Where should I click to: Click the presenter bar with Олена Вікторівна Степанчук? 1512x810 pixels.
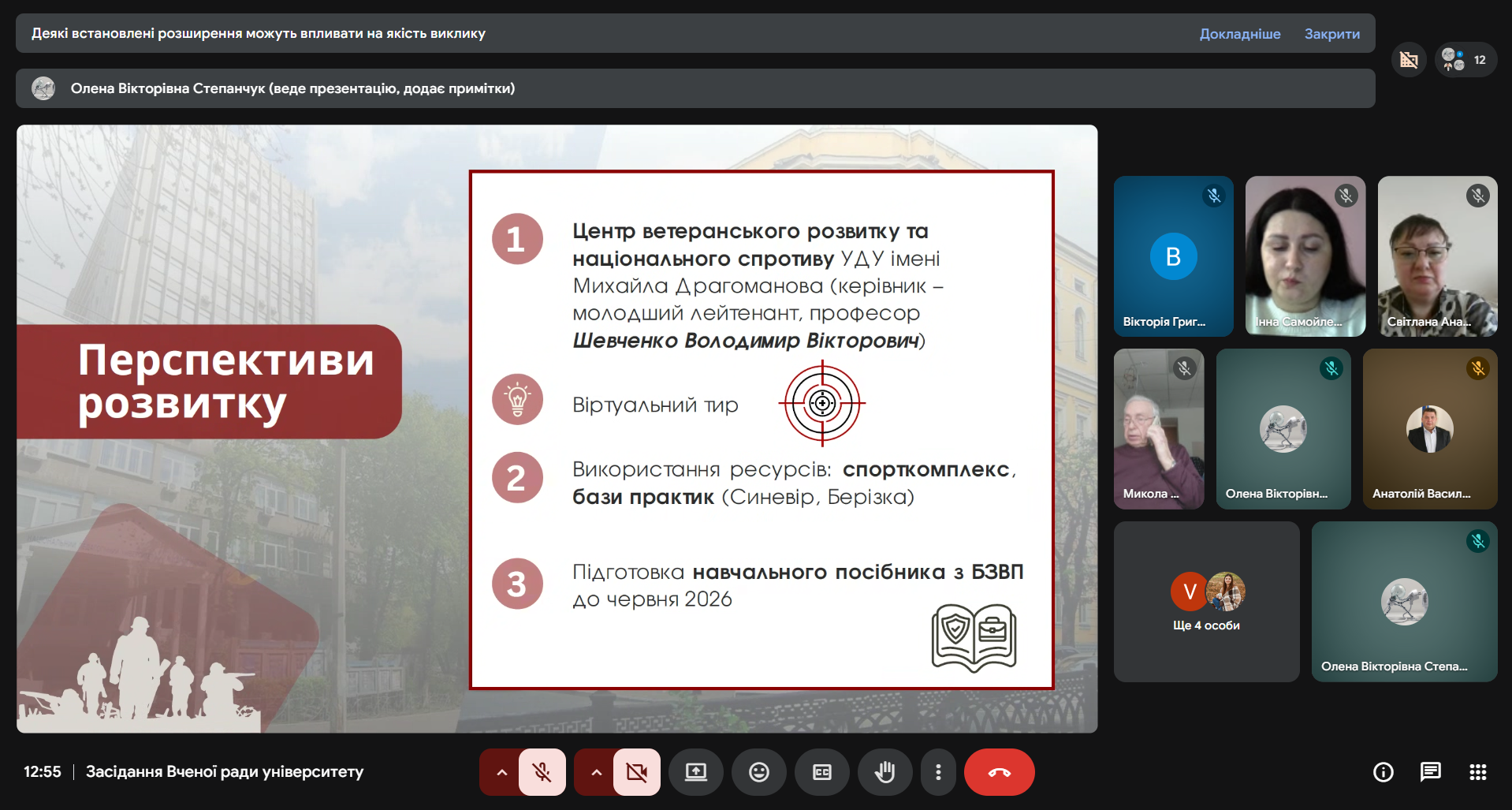292,88
